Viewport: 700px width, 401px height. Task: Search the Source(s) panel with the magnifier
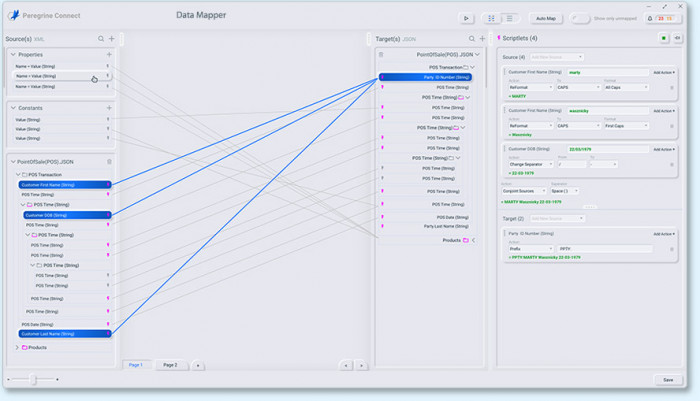[x=101, y=39]
